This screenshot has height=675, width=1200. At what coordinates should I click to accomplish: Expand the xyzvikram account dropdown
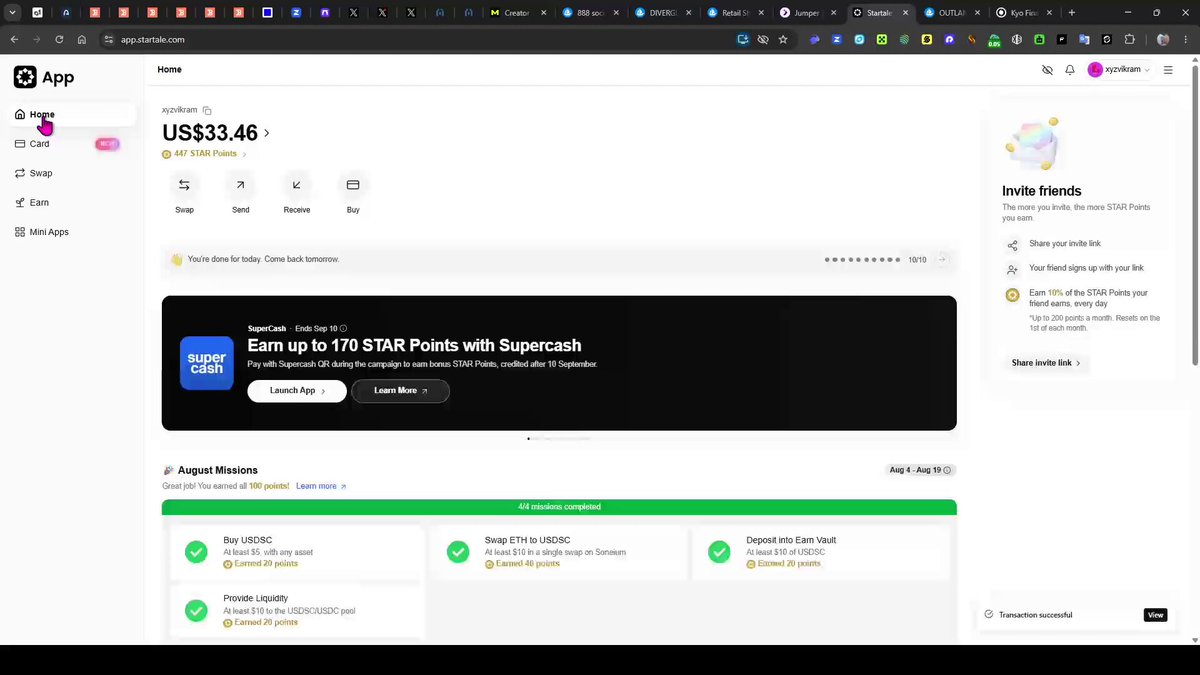pos(1119,70)
